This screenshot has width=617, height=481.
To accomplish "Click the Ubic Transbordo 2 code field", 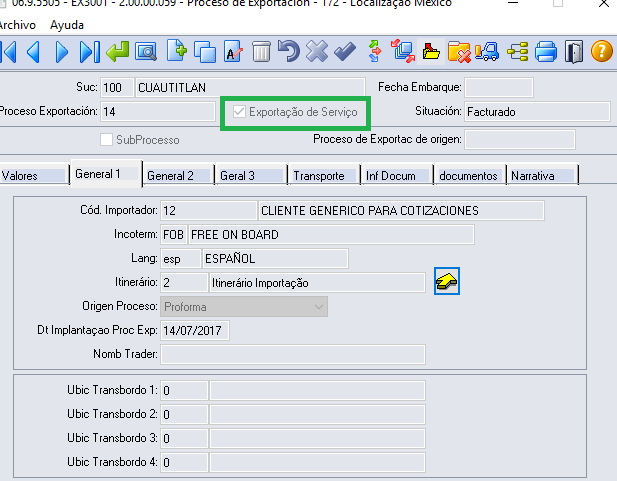I will click(x=184, y=414).
